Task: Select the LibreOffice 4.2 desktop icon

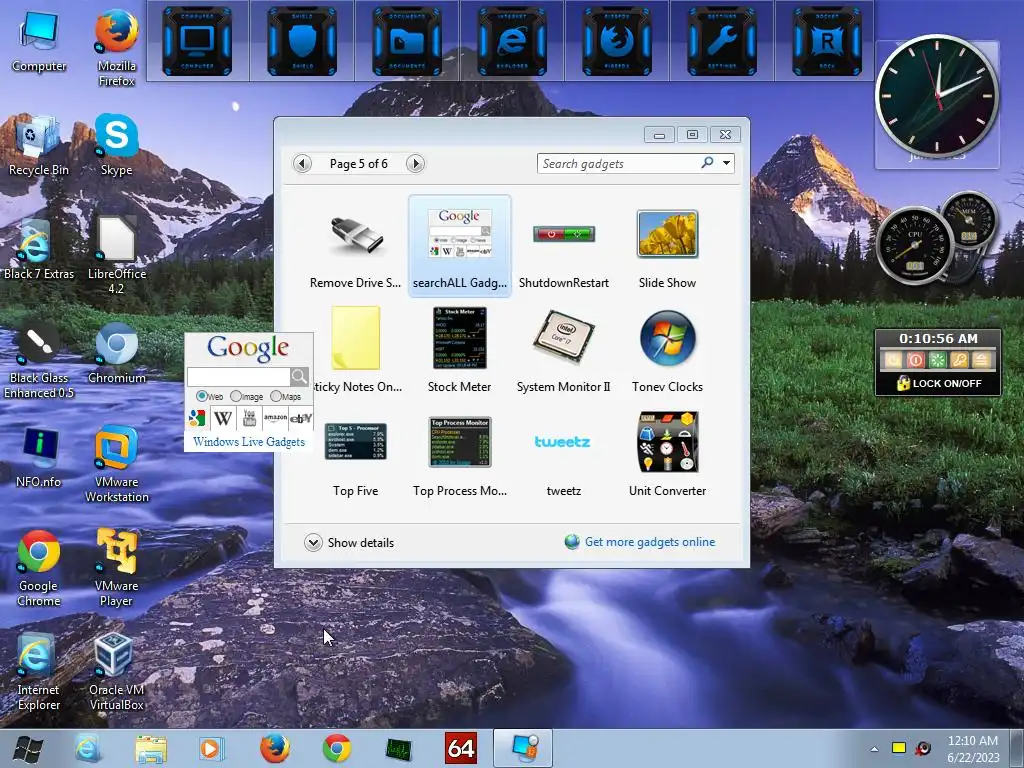Action: point(116,256)
